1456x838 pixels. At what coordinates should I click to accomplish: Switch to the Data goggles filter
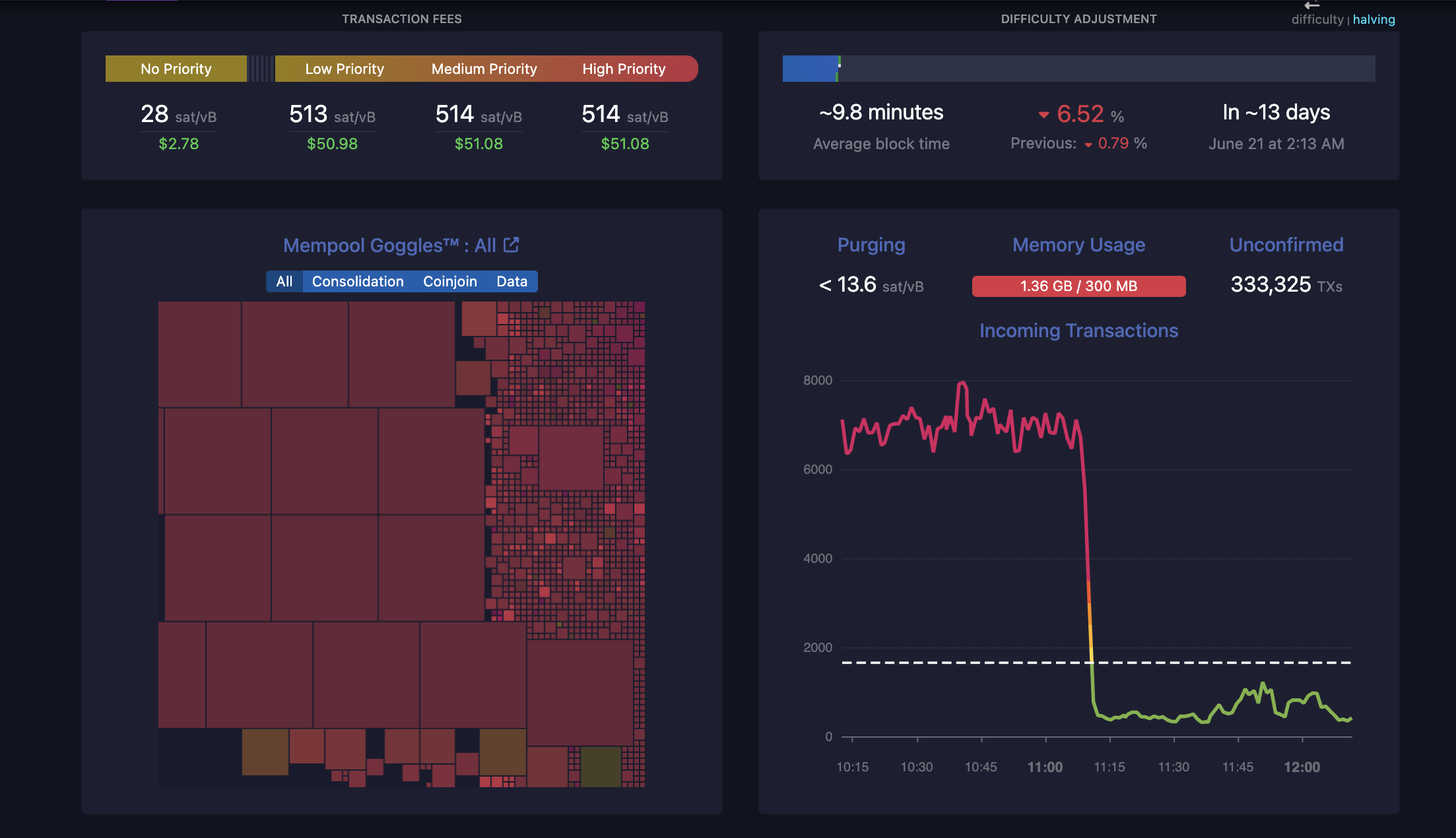512,282
